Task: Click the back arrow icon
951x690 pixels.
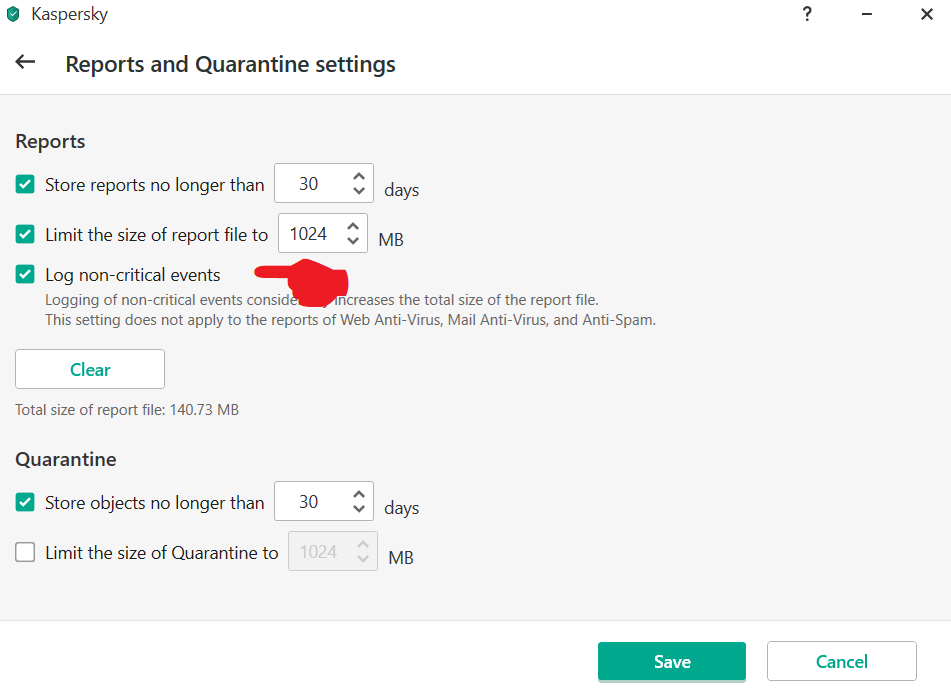Action: coord(25,62)
